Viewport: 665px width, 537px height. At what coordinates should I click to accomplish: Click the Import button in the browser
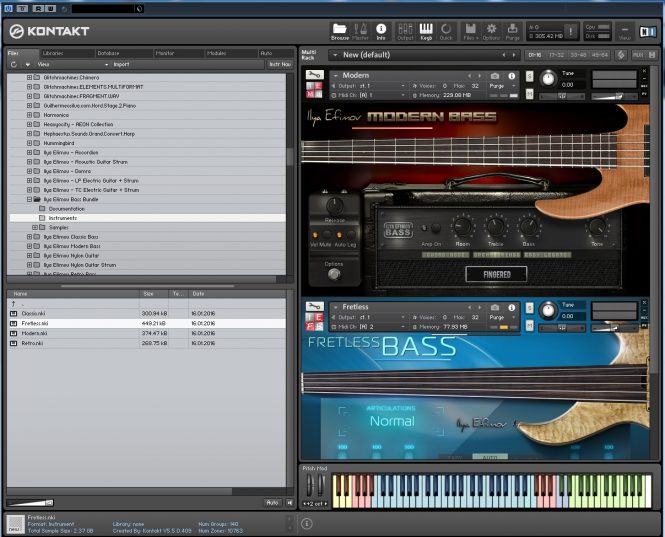coord(121,64)
